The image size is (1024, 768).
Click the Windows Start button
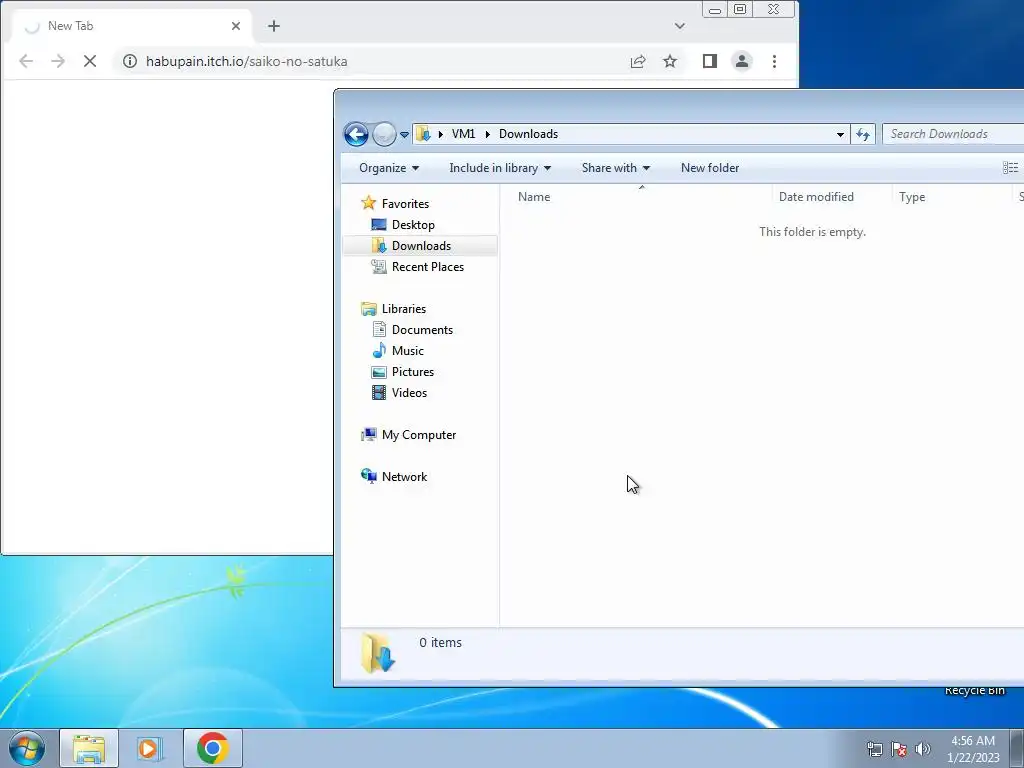(x=27, y=748)
